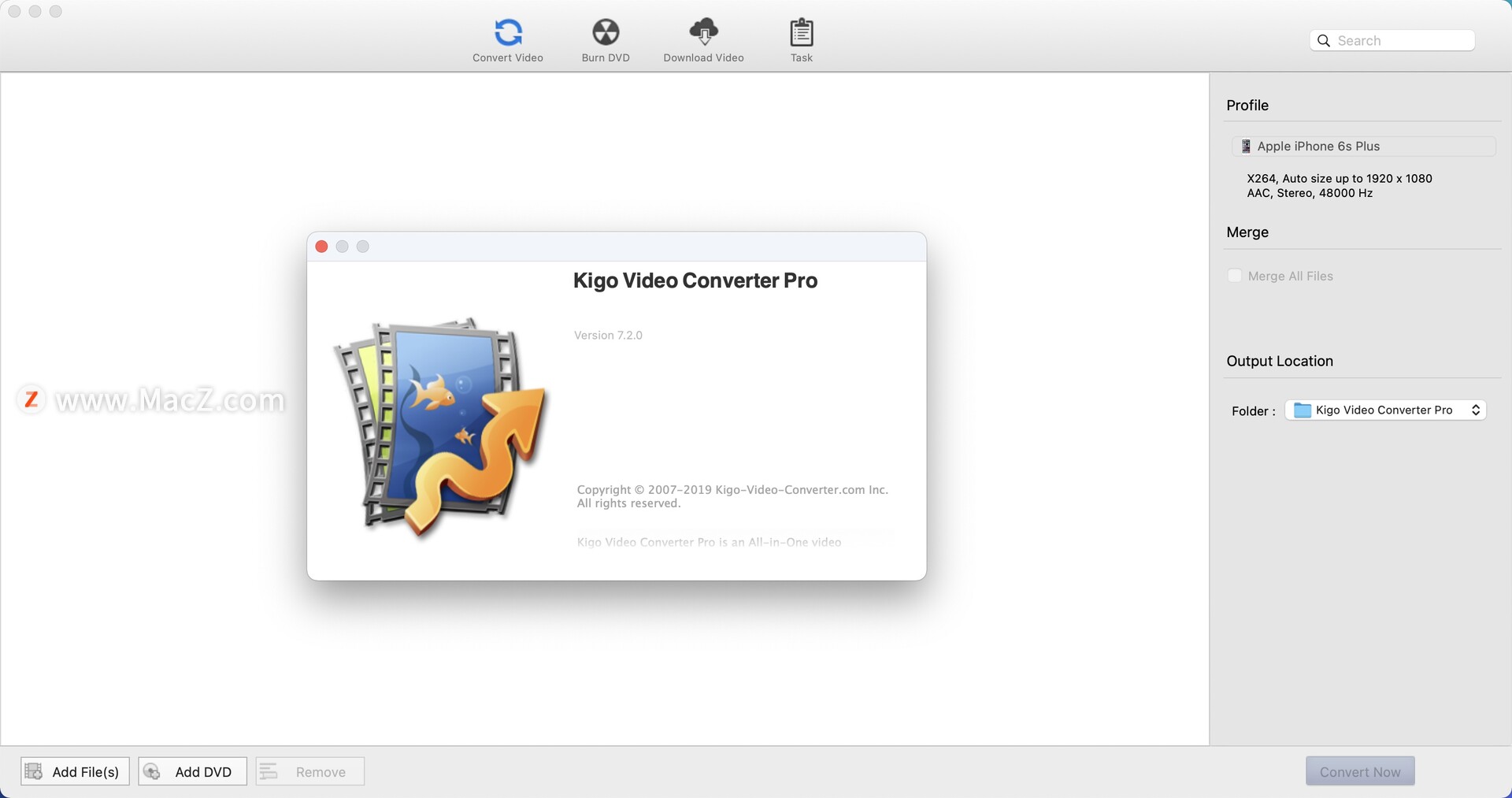Click the Folder dropdown stepper arrows
1512x798 pixels.
[x=1476, y=410]
